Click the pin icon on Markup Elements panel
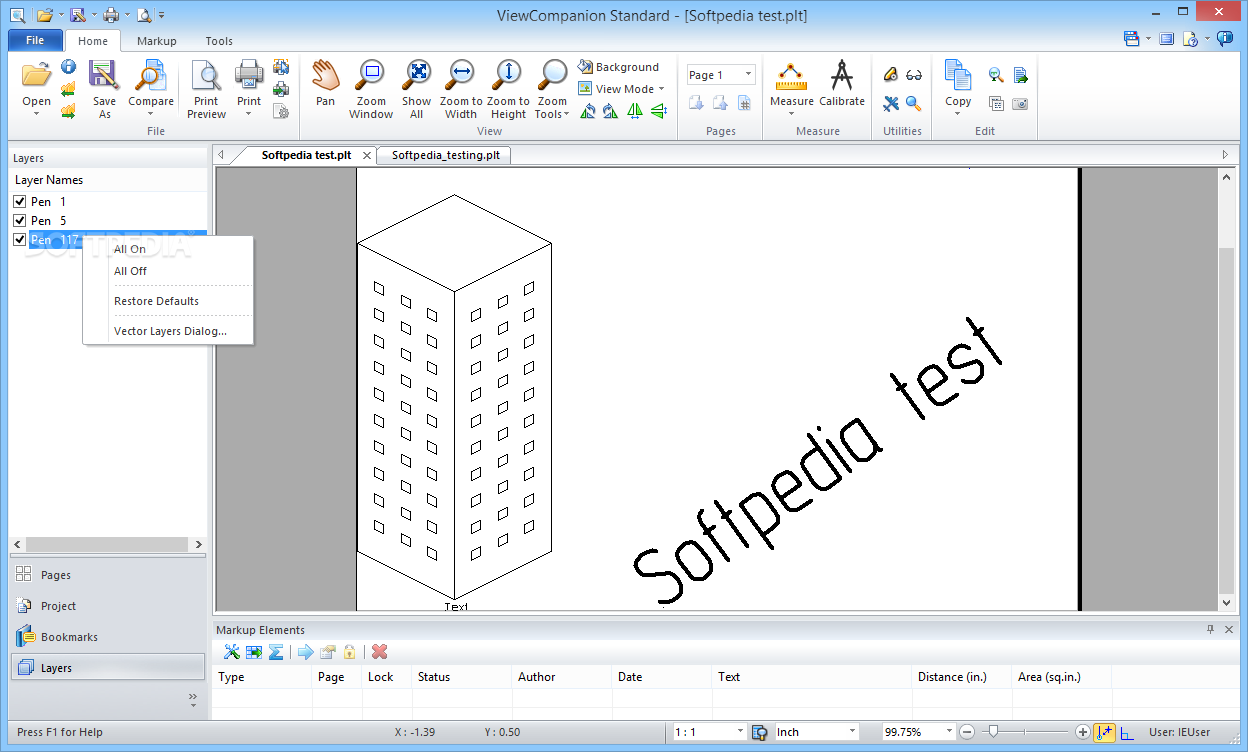 1210,629
